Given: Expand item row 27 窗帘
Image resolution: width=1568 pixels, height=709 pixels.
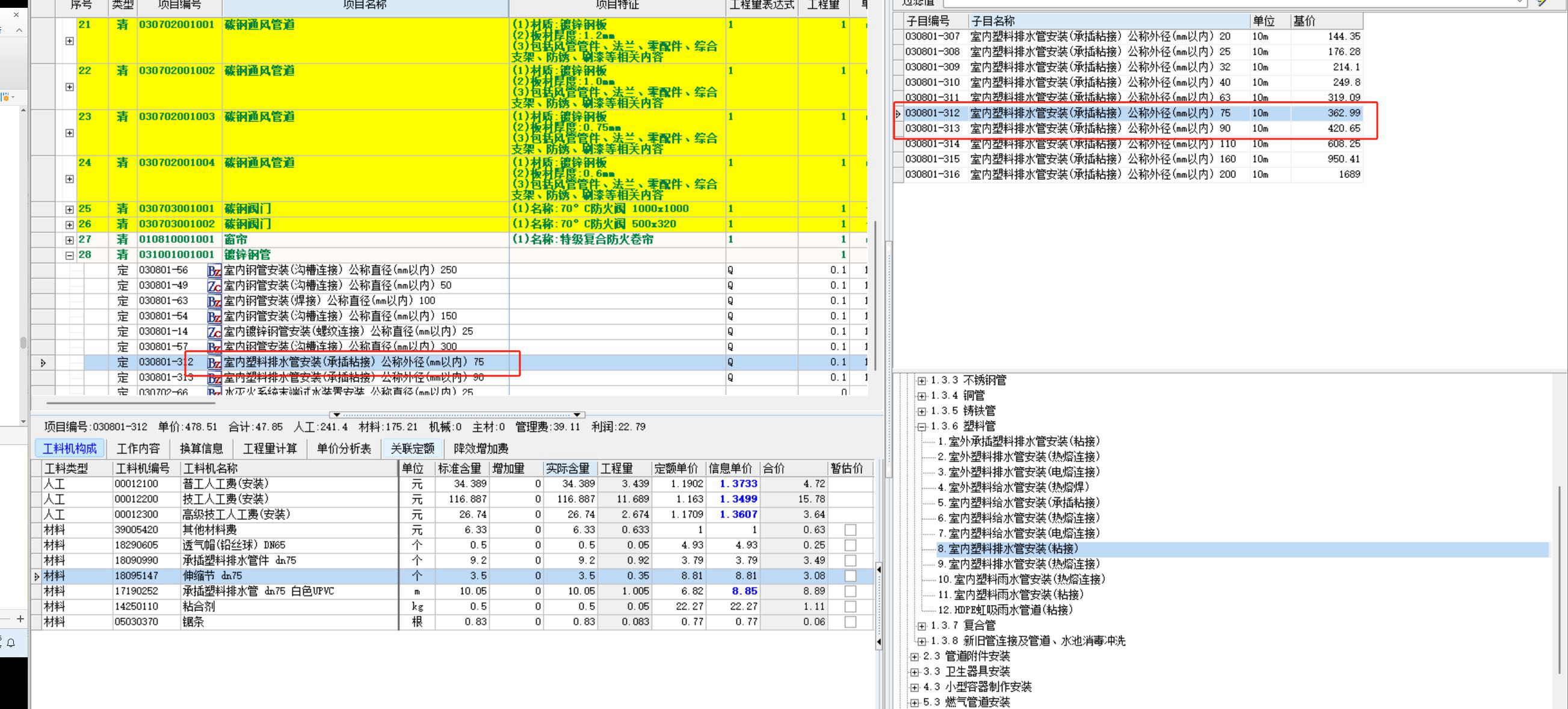Looking at the screenshot, I should (x=69, y=241).
